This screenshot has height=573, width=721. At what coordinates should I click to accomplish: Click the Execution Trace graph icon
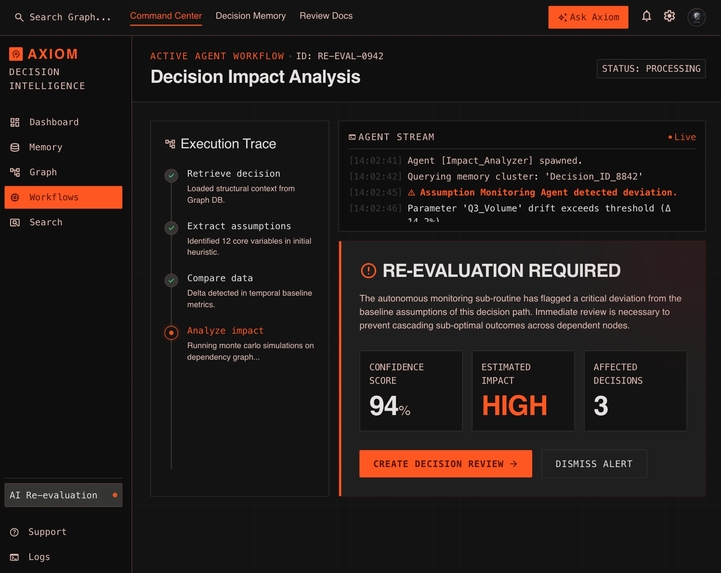170,144
